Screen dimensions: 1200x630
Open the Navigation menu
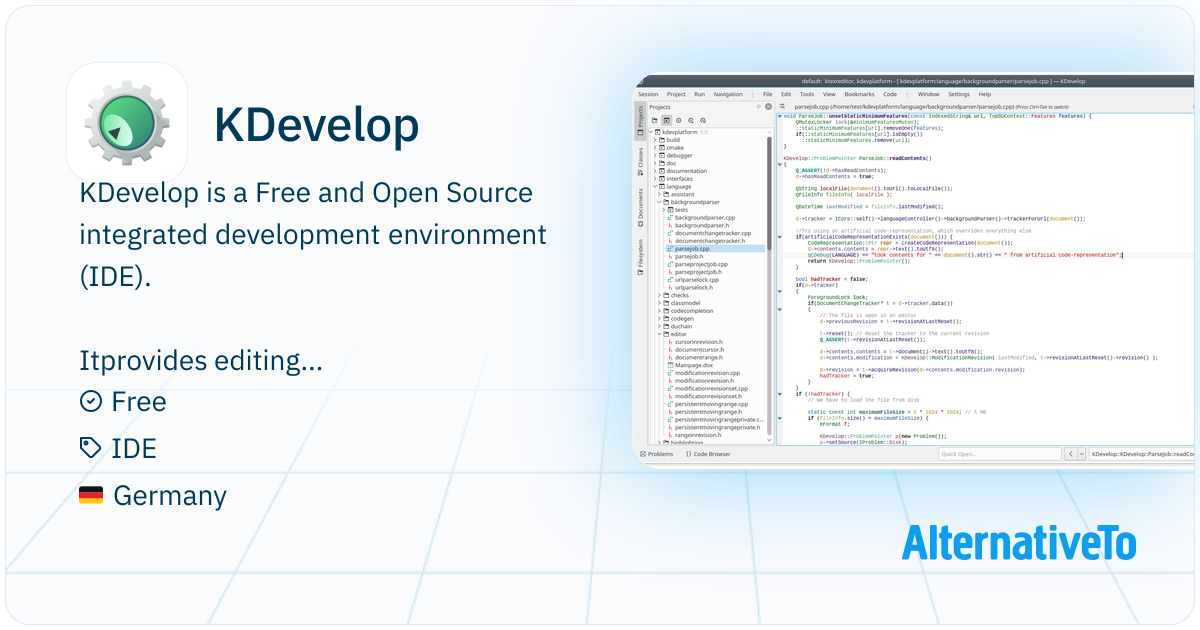pyautogui.click(x=728, y=94)
